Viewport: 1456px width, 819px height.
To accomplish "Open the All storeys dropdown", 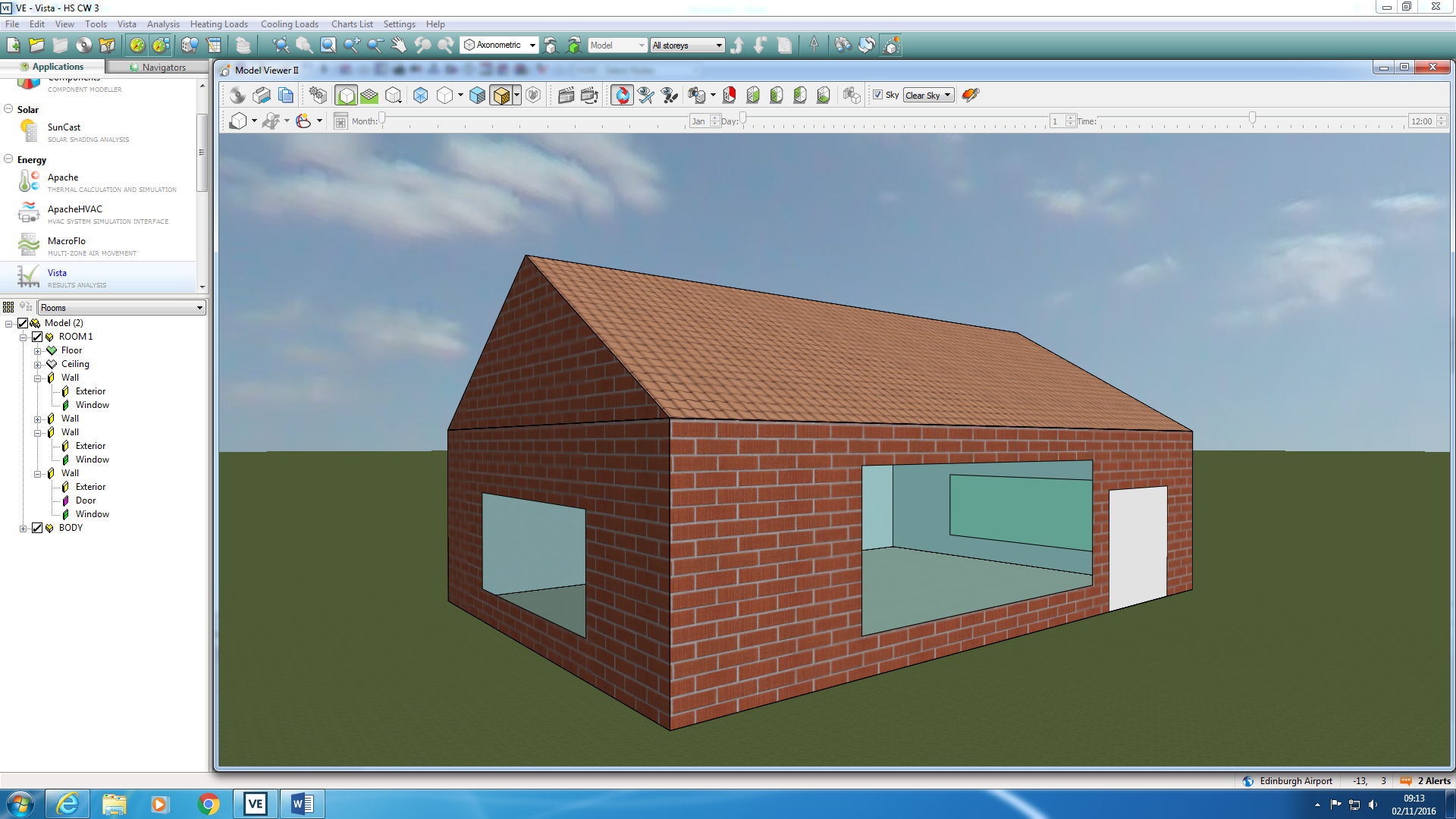I will (687, 45).
